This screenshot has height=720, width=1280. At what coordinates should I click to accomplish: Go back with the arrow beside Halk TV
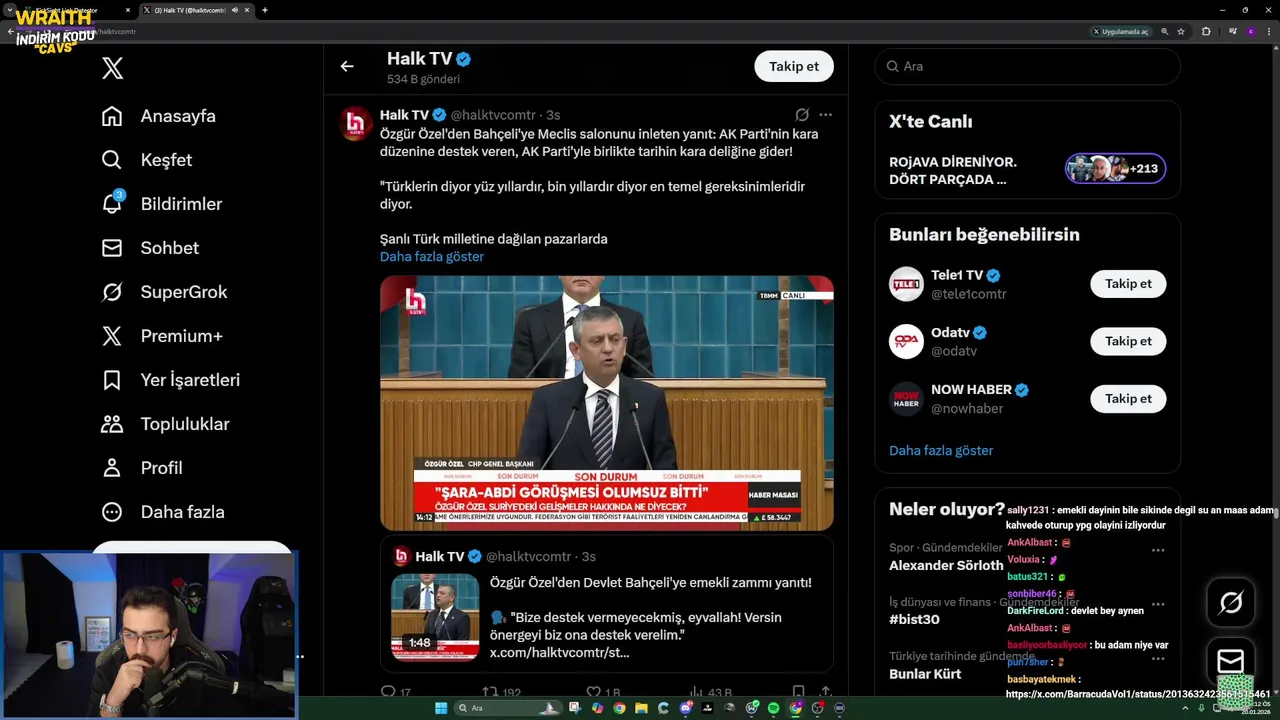pyautogui.click(x=347, y=66)
